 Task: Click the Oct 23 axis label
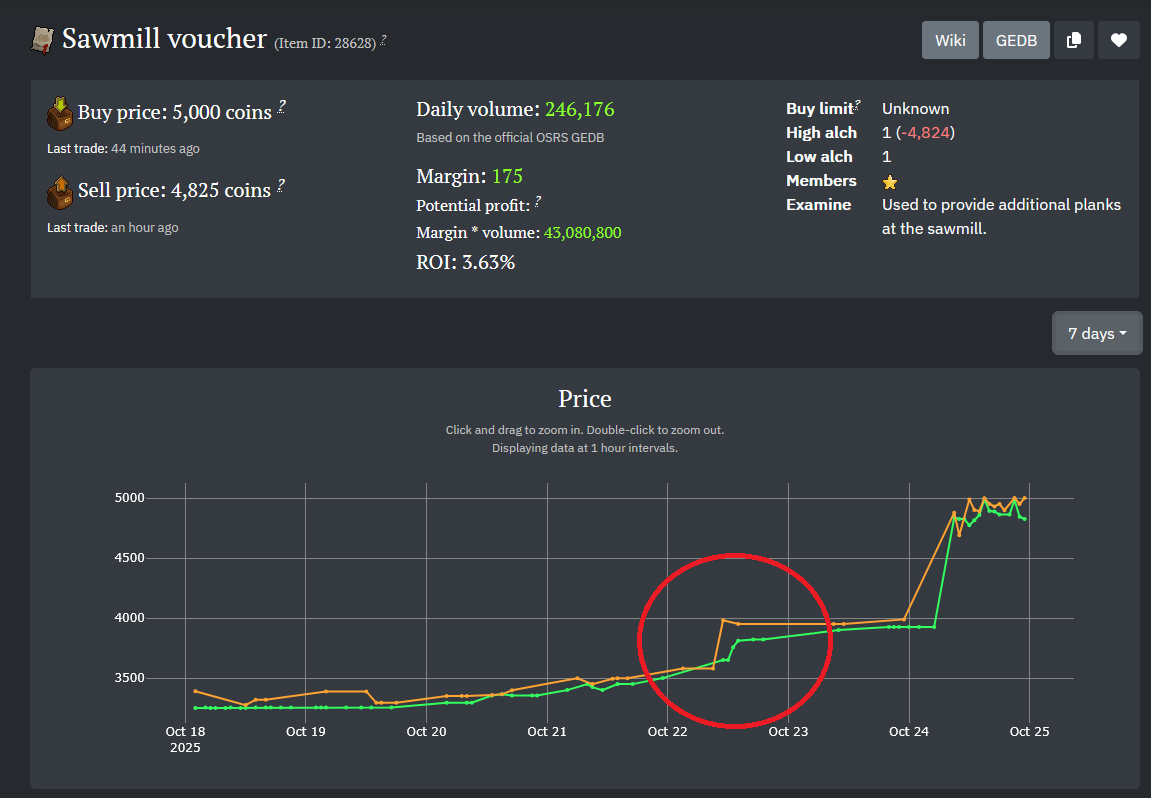(x=788, y=731)
